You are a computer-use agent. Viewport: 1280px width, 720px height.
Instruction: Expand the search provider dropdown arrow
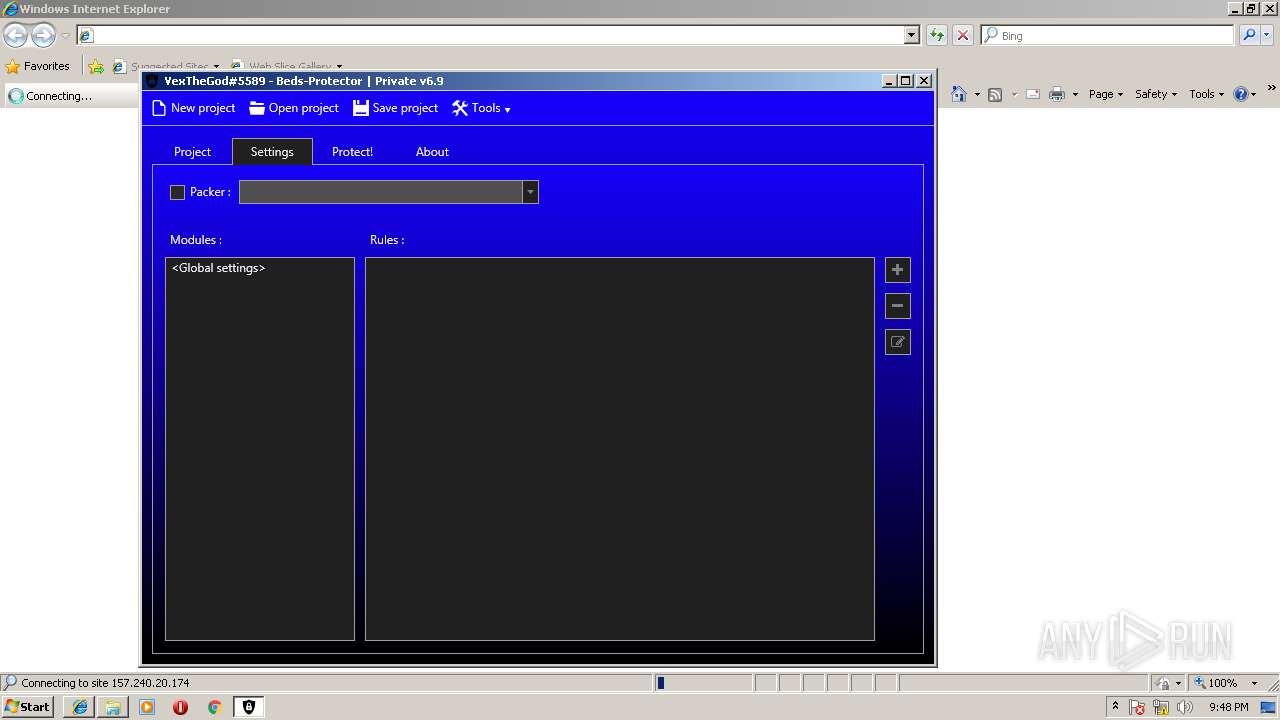(1266, 35)
